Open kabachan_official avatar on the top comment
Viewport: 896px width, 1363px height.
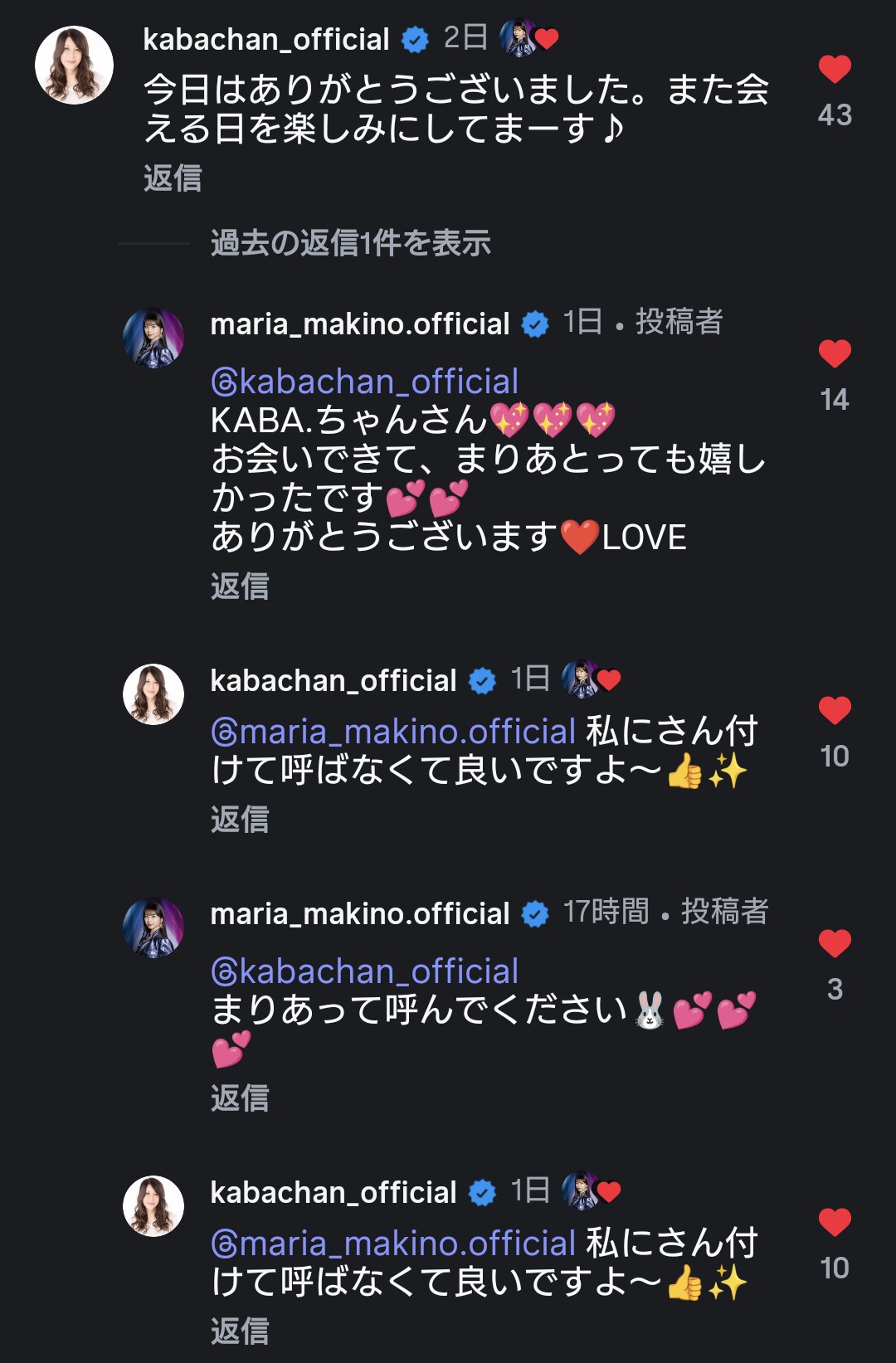coord(74,66)
